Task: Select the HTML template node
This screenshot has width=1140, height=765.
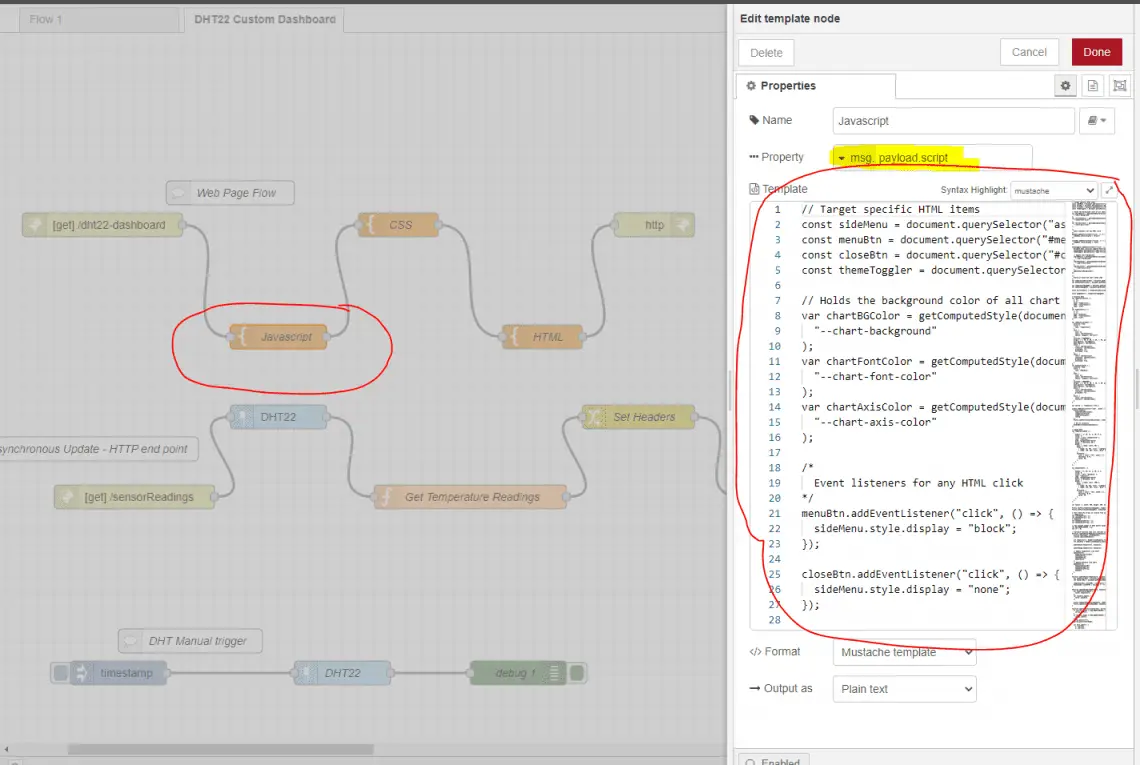Action: point(547,337)
